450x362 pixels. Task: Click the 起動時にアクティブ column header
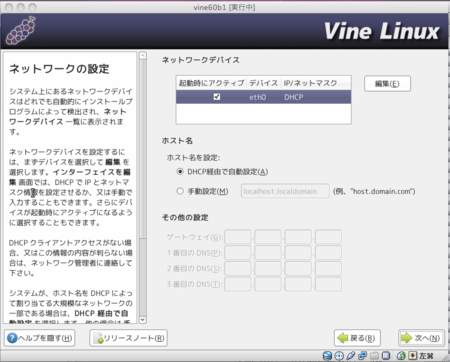point(211,83)
